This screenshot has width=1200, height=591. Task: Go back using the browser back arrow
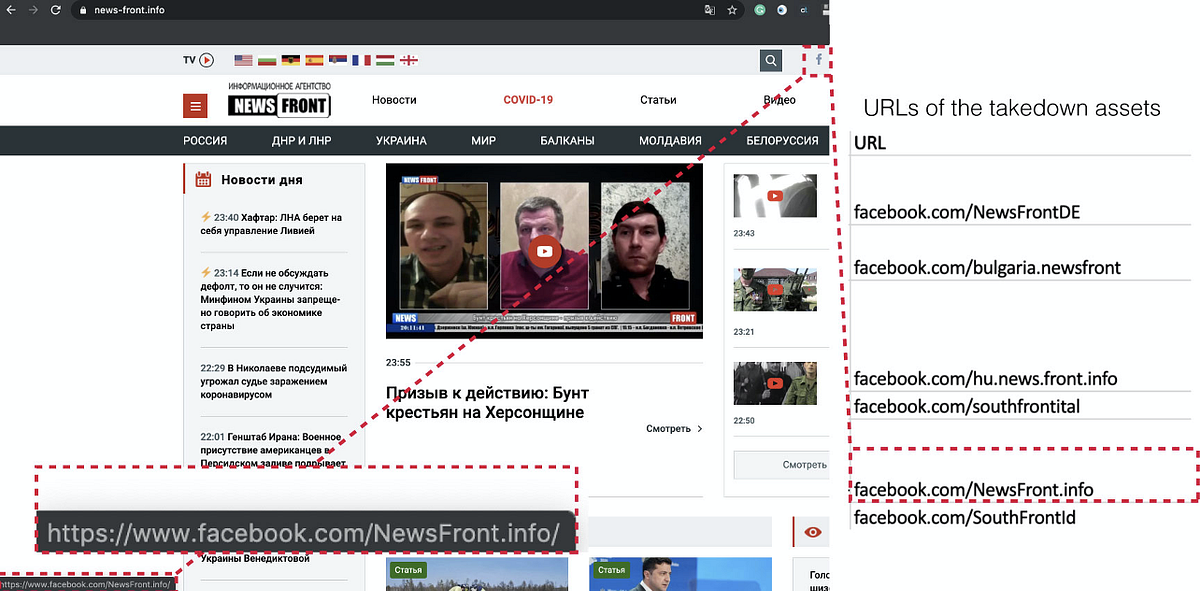[x=11, y=9]
